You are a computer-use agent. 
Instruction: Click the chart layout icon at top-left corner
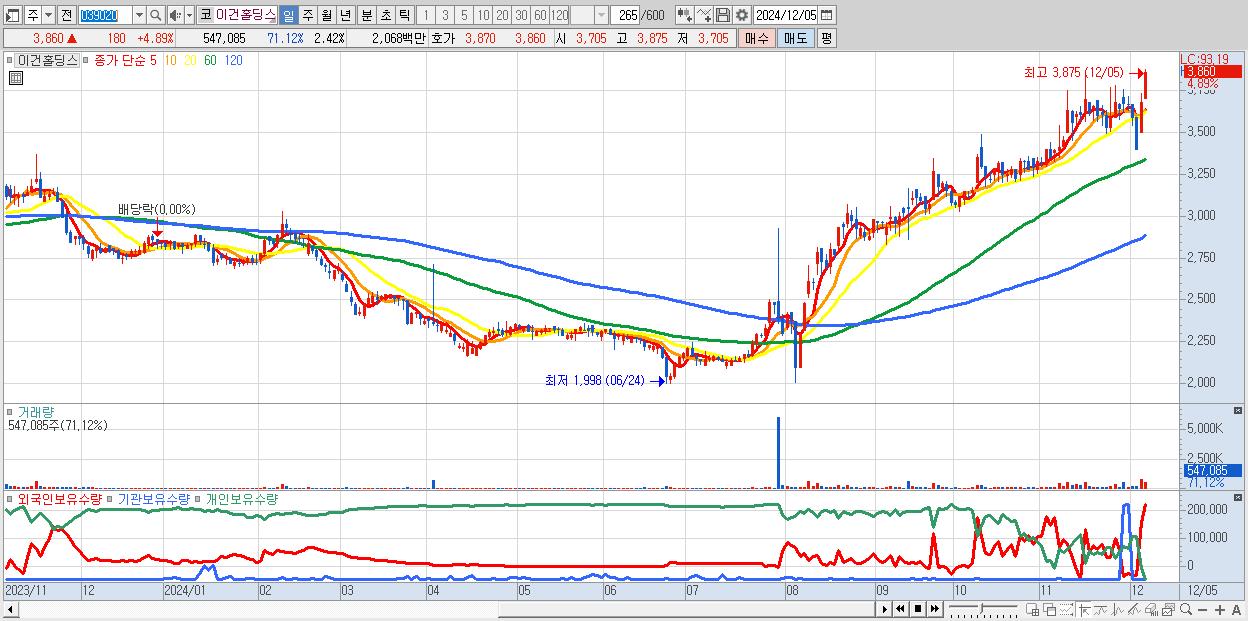click(x=13, y=15)
